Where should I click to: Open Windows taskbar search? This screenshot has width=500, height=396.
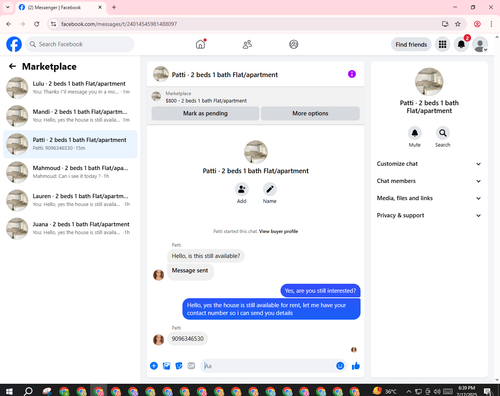(28, 391)
